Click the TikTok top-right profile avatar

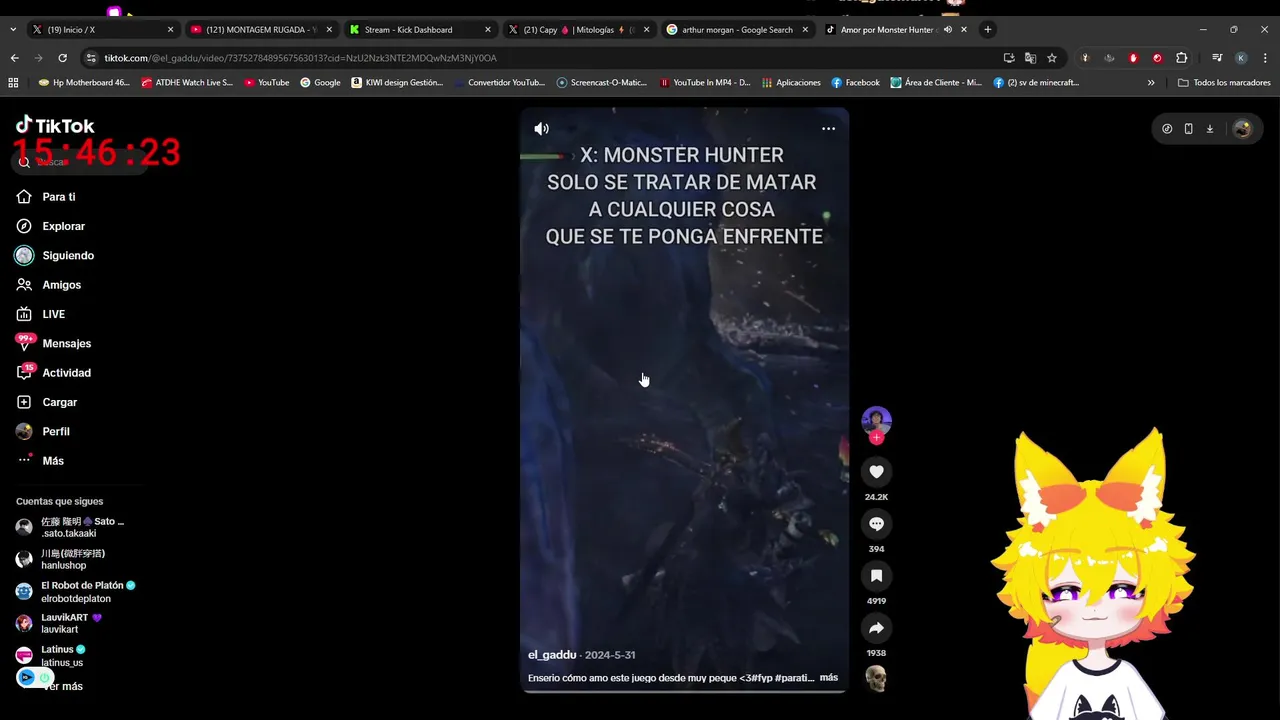1242,129
